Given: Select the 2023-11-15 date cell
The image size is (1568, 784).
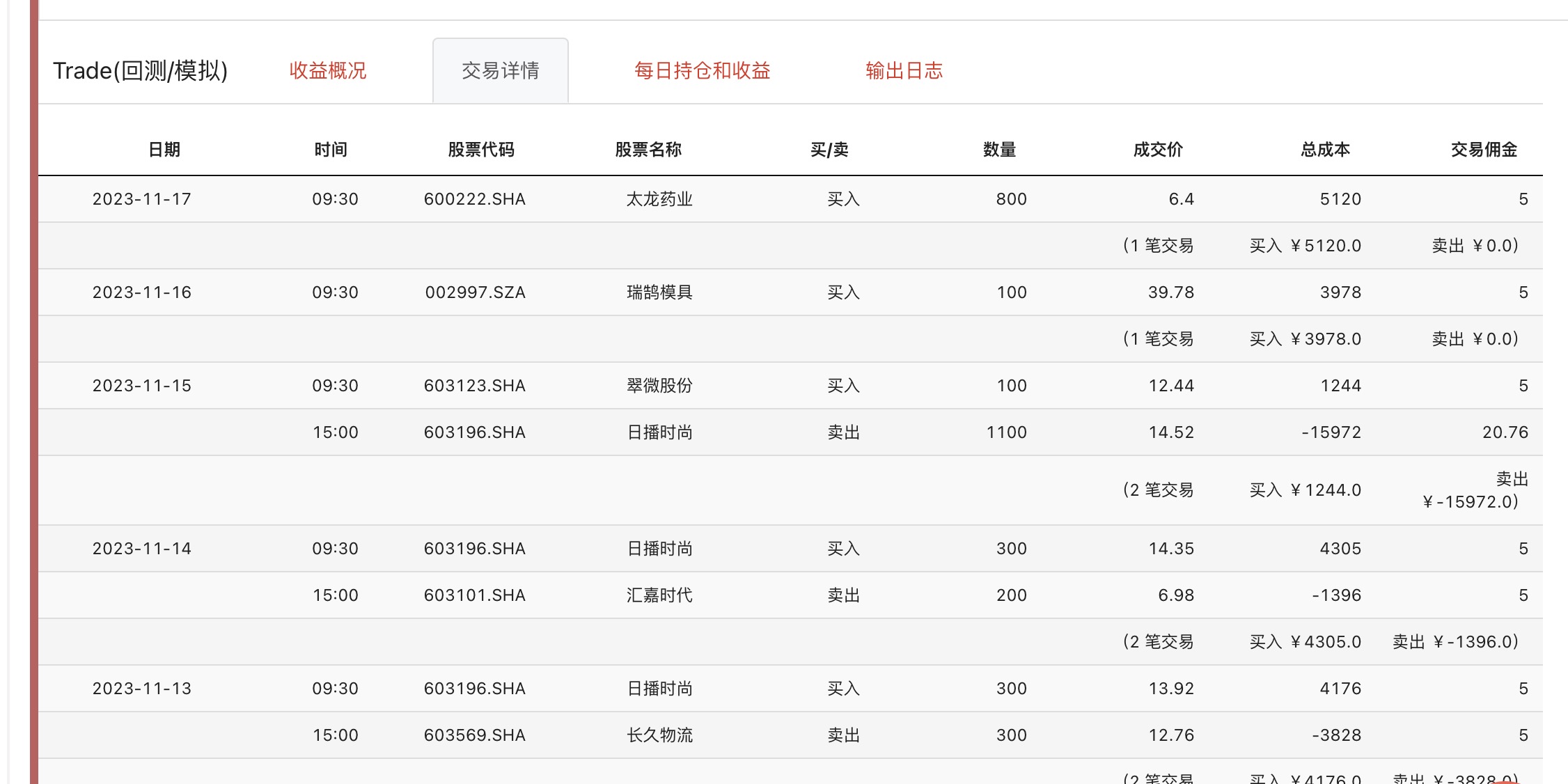Looking at the screenshot, I should 141,386.
